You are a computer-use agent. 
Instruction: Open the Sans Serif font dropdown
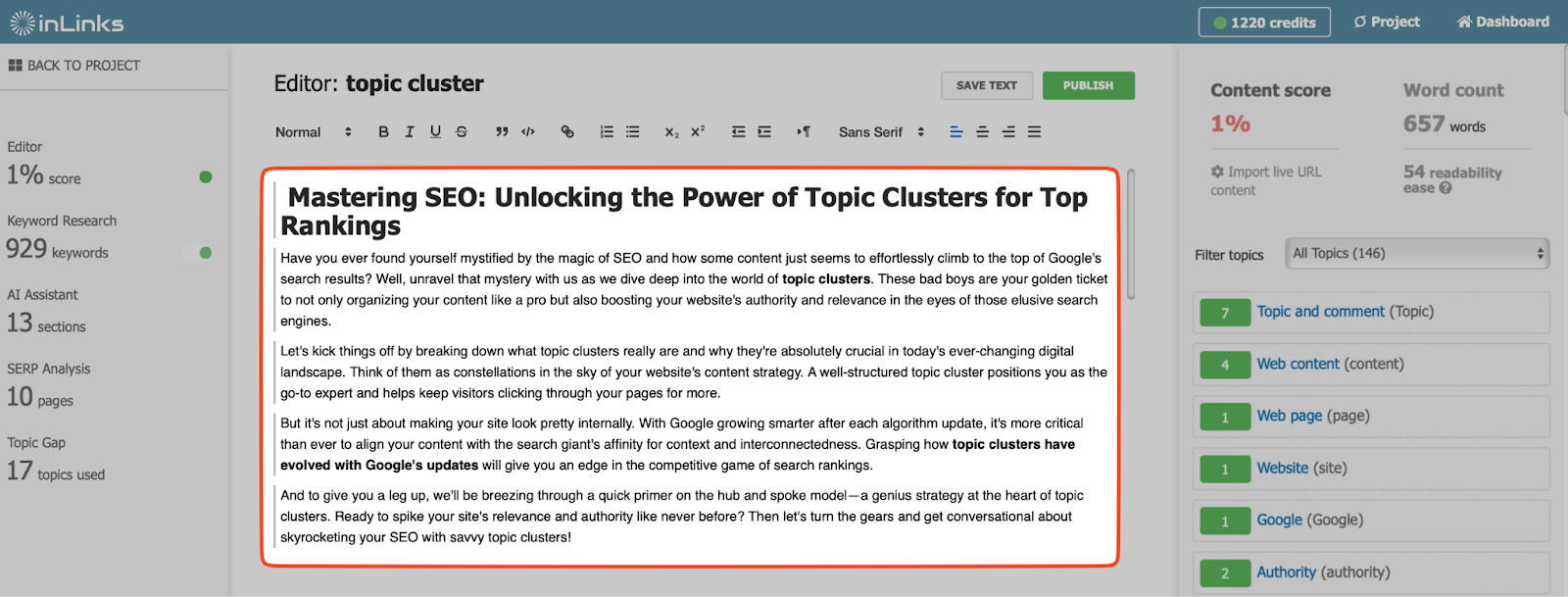tap(881, 132)
